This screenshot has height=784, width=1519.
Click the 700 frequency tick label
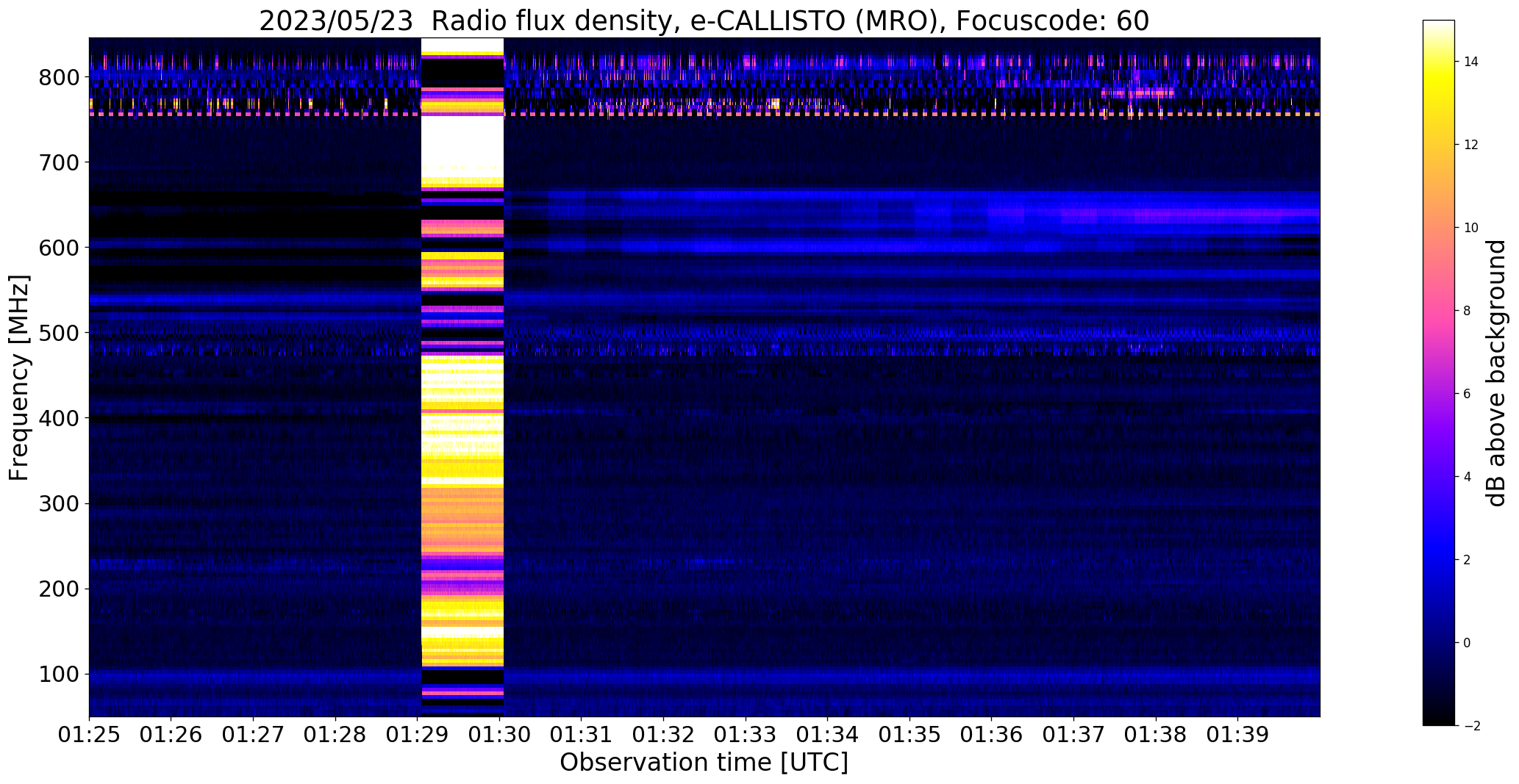click(58, 162)
